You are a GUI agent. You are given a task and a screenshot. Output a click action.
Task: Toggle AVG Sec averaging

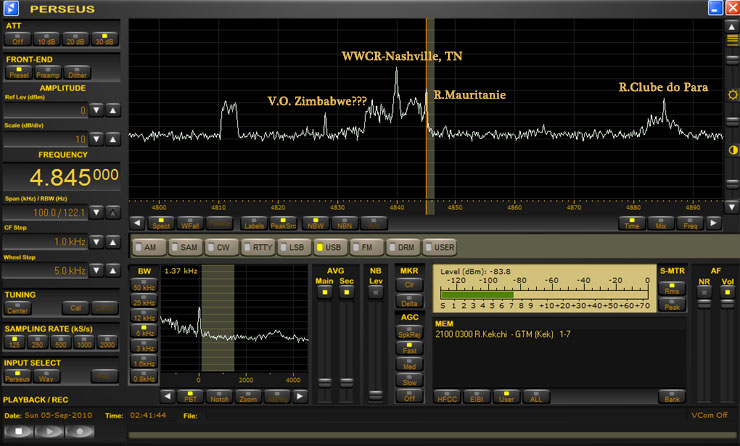[346, 292]
